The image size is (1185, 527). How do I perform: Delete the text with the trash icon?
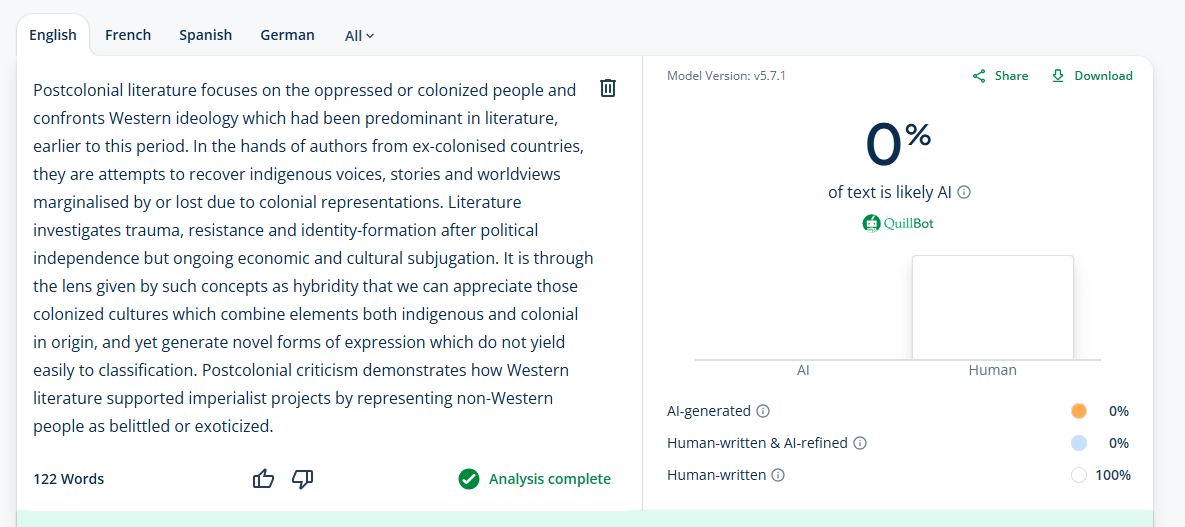[x=607, y=88]
